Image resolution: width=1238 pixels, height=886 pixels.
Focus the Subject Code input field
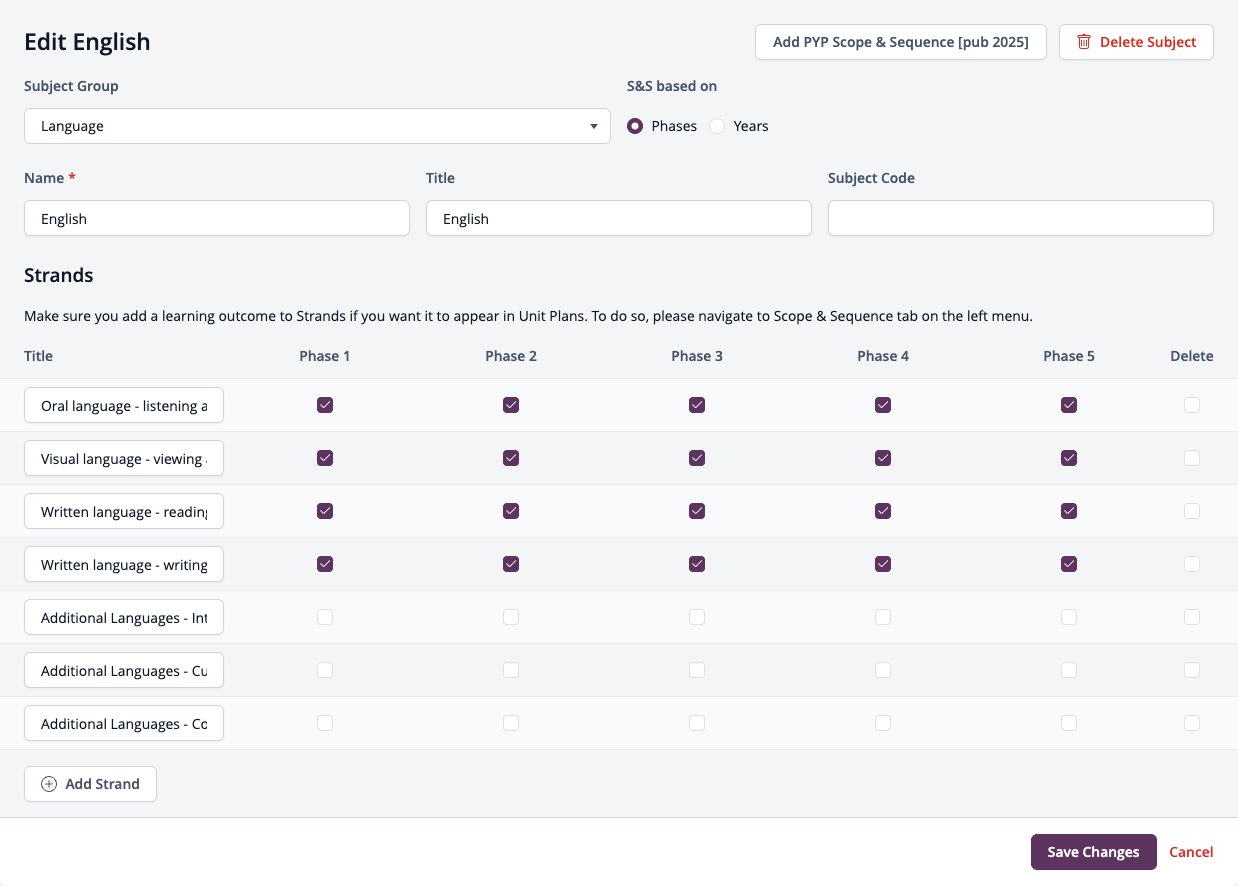(x=1021, y=218)
